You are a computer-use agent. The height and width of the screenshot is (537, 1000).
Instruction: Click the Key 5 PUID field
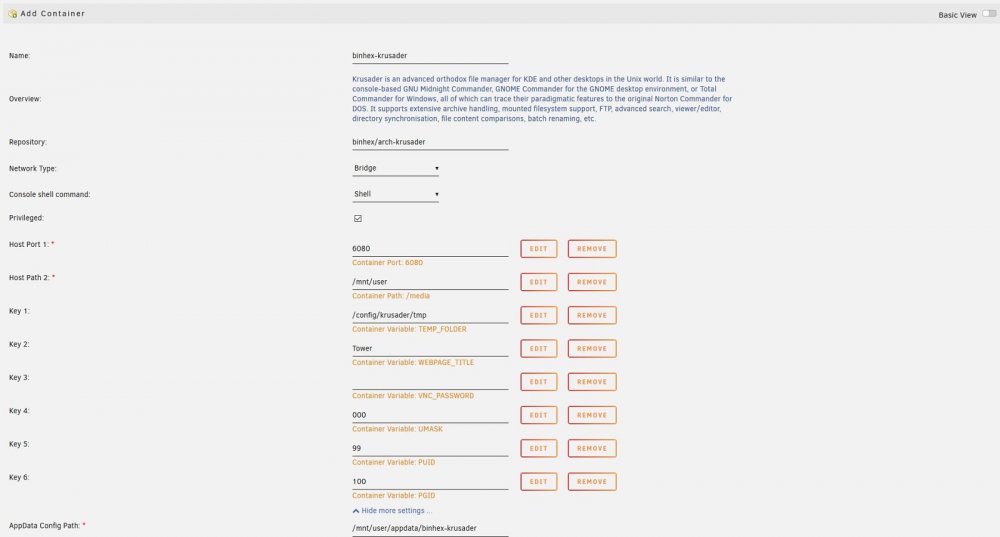pyautogui.click(x=430, y=448)
